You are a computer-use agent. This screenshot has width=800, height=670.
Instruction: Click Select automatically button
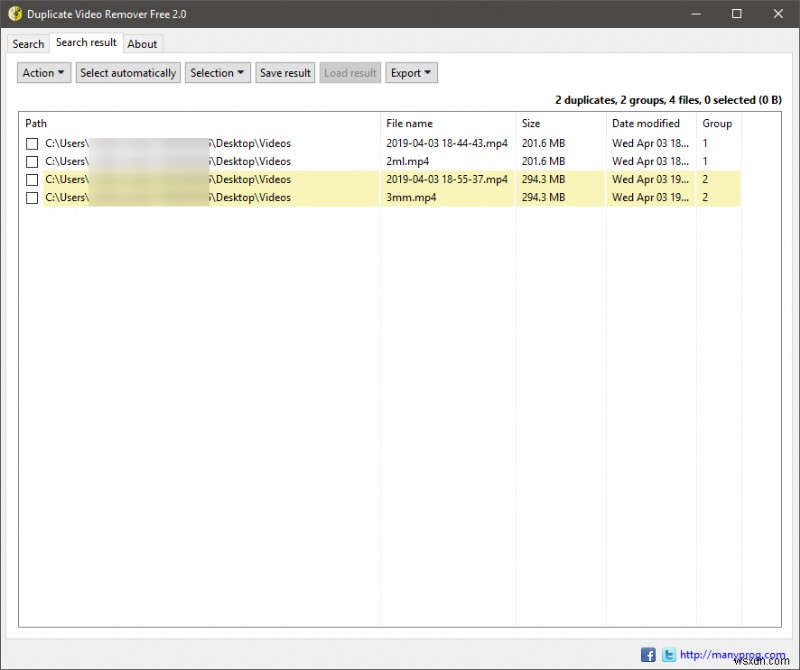click(x=128, y=73)
